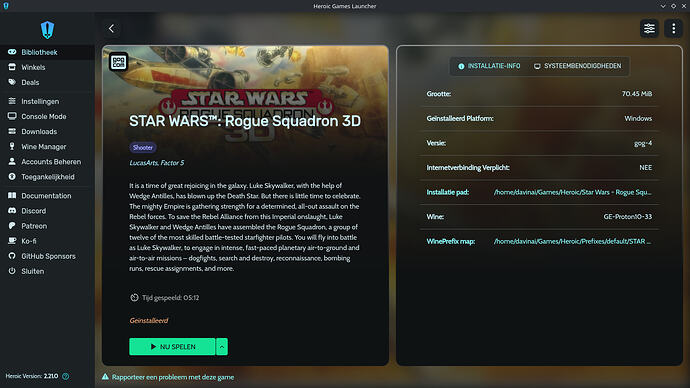Click the Windows platform value
Image resolution: width=690 pixels, height=388 pixels.
click(638, 118)
